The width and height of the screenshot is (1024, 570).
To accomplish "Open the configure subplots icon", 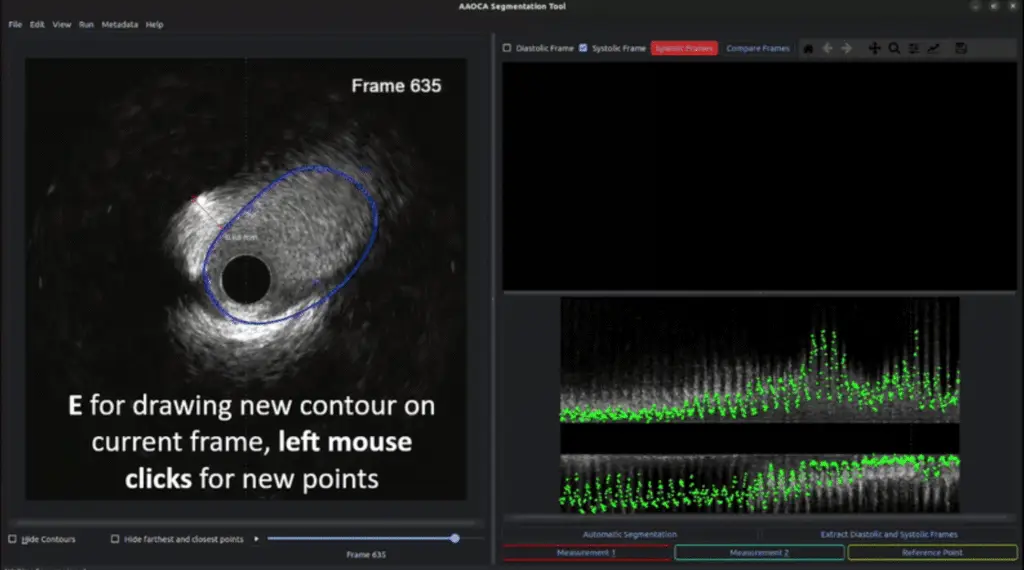I will pos(914,48).
